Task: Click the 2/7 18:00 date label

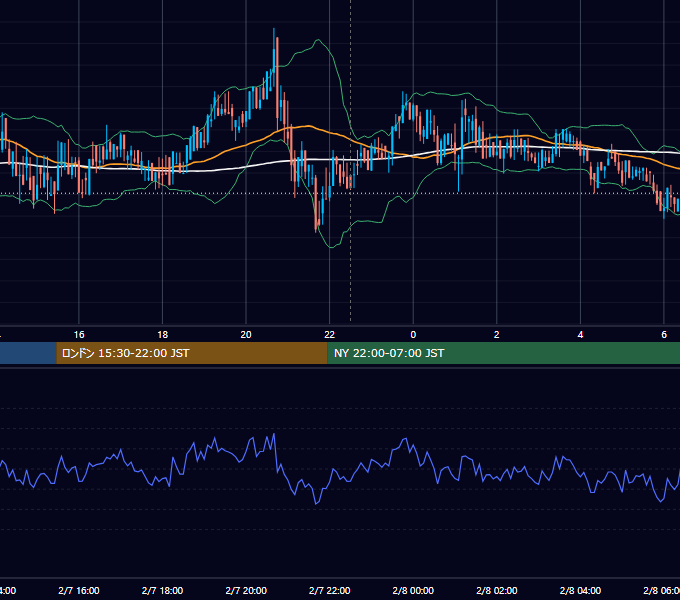Action: point(163,591)
